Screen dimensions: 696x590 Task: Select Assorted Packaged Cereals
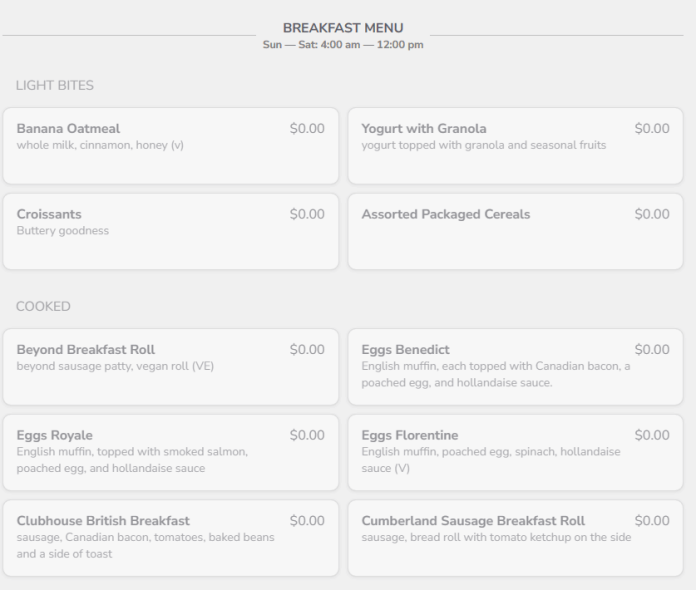515,231
